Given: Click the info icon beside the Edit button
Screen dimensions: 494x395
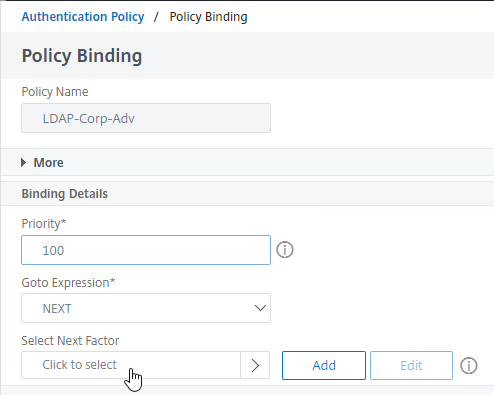Looking at the screenshot, I should pos(469,366).
